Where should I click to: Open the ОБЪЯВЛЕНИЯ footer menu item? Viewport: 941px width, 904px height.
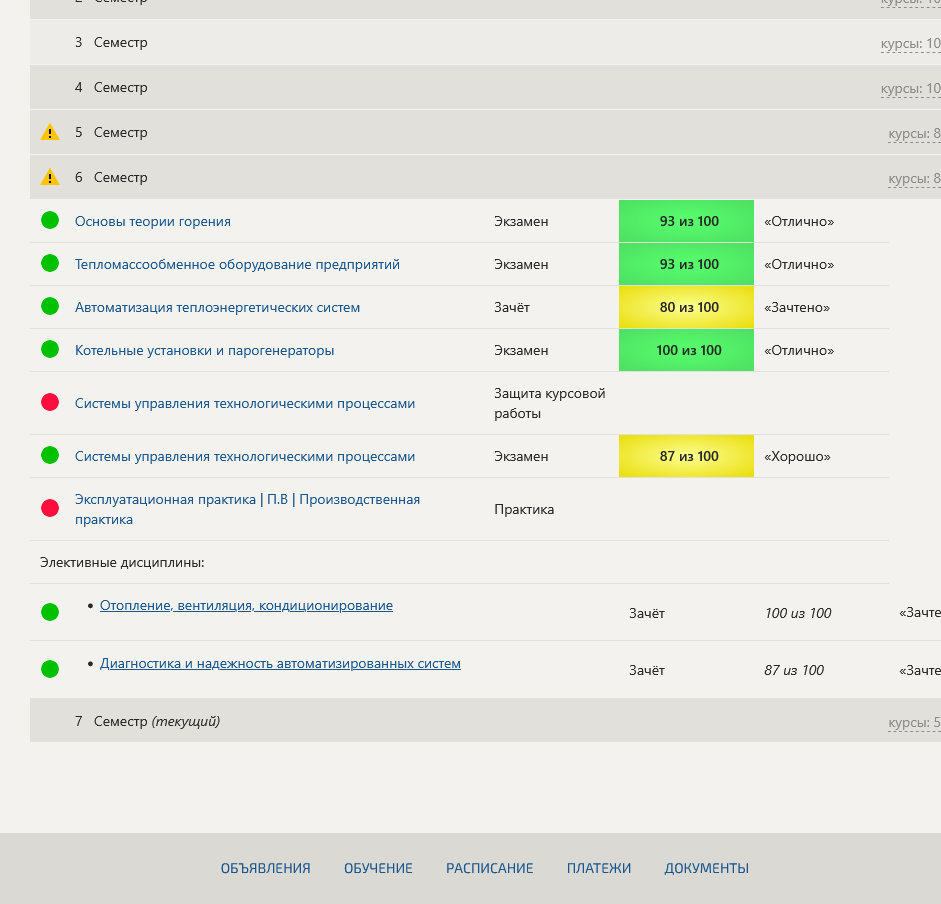pos(265,869)
